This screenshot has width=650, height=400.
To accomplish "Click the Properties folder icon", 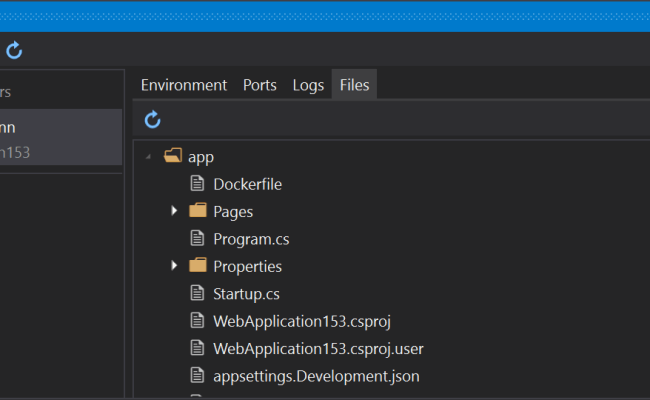I will (x=198, y=266).
